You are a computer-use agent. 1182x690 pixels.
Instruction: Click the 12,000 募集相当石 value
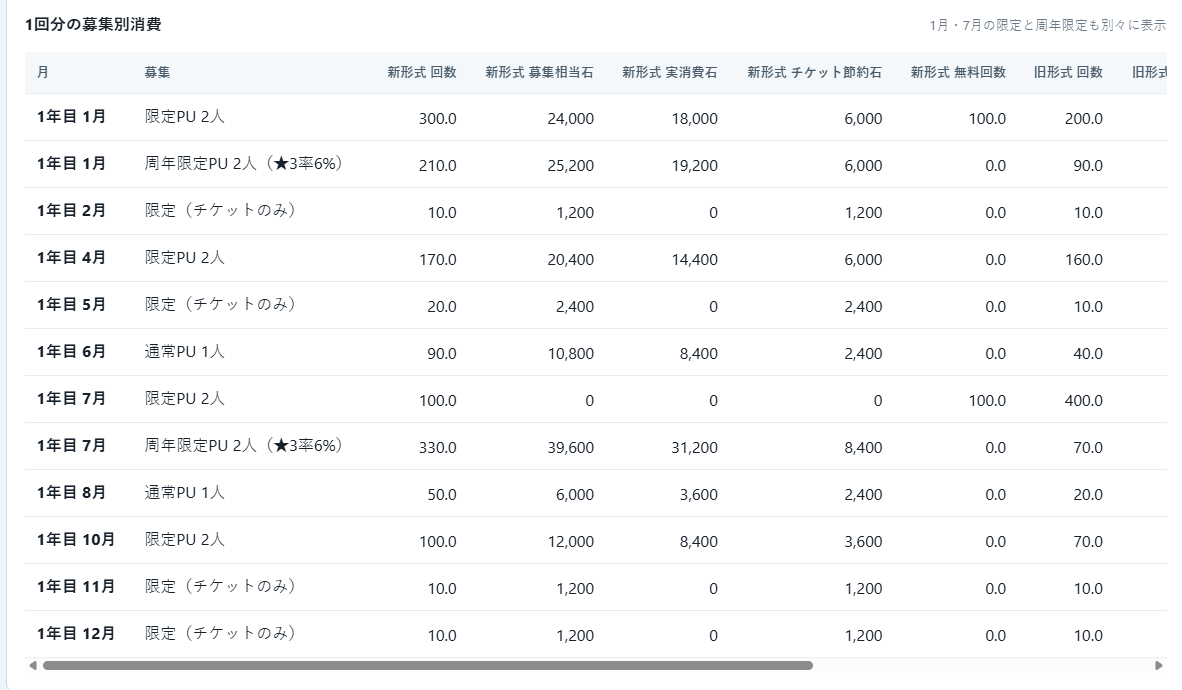click(x=571, y=542)
